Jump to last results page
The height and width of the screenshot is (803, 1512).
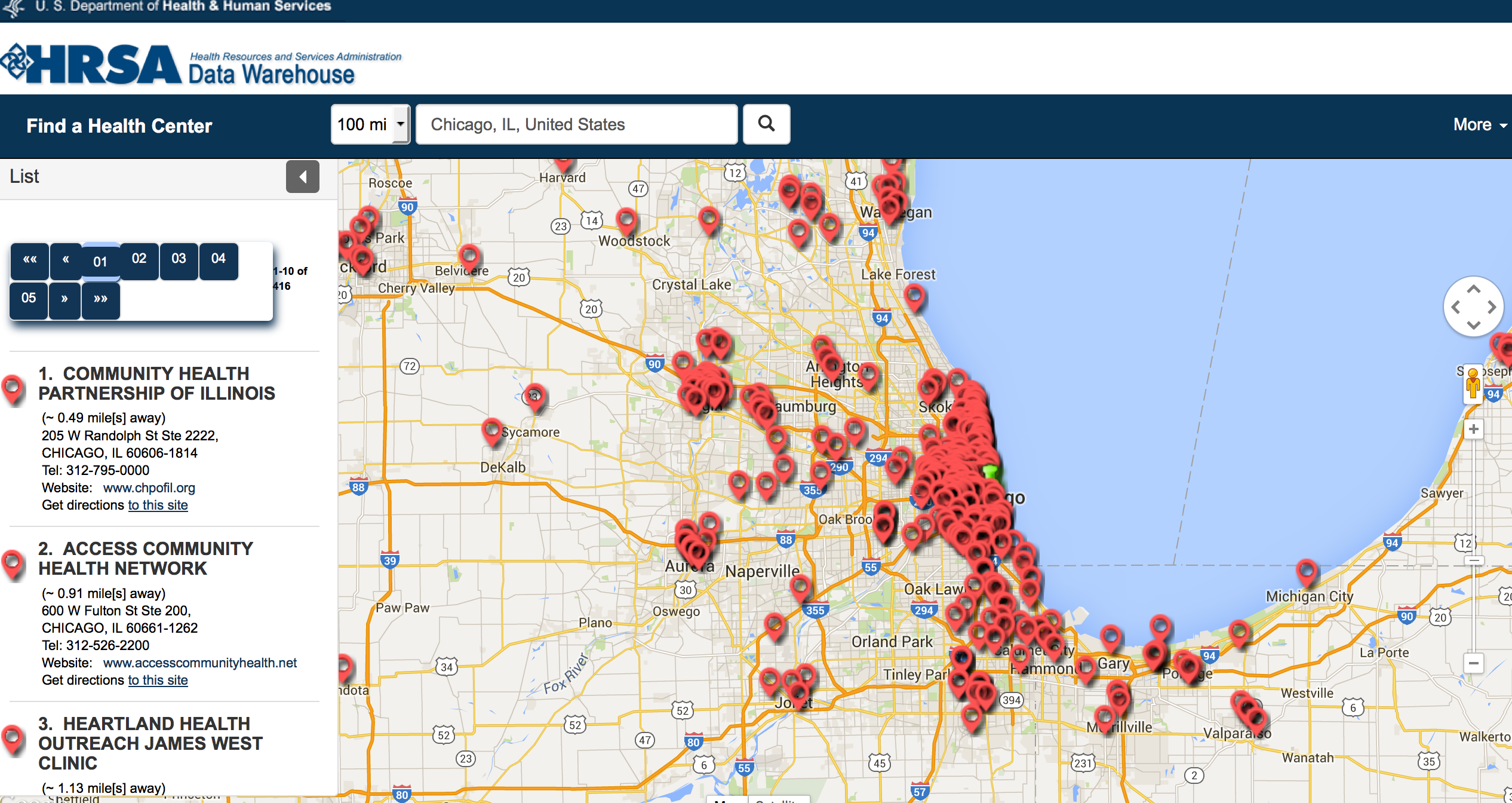100,299
